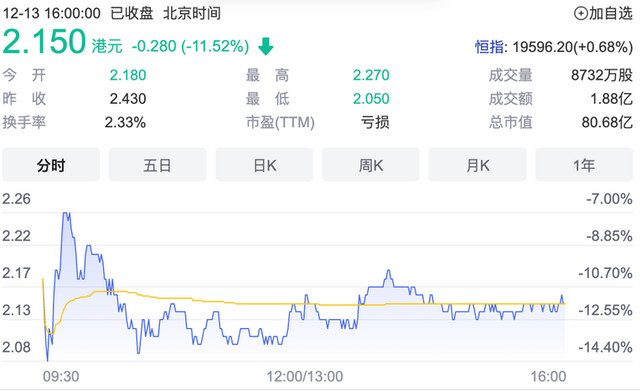Click the -0.280 (-11.52%) change value
This screenshot has height=391, width=640.
190,47
